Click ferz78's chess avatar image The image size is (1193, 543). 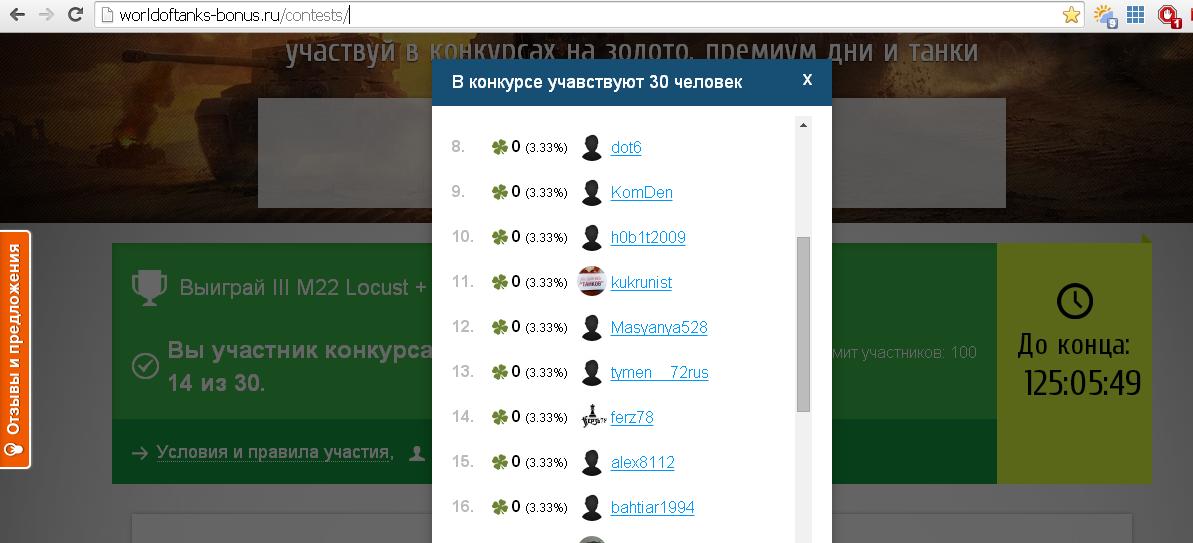[x=592, y=417]
